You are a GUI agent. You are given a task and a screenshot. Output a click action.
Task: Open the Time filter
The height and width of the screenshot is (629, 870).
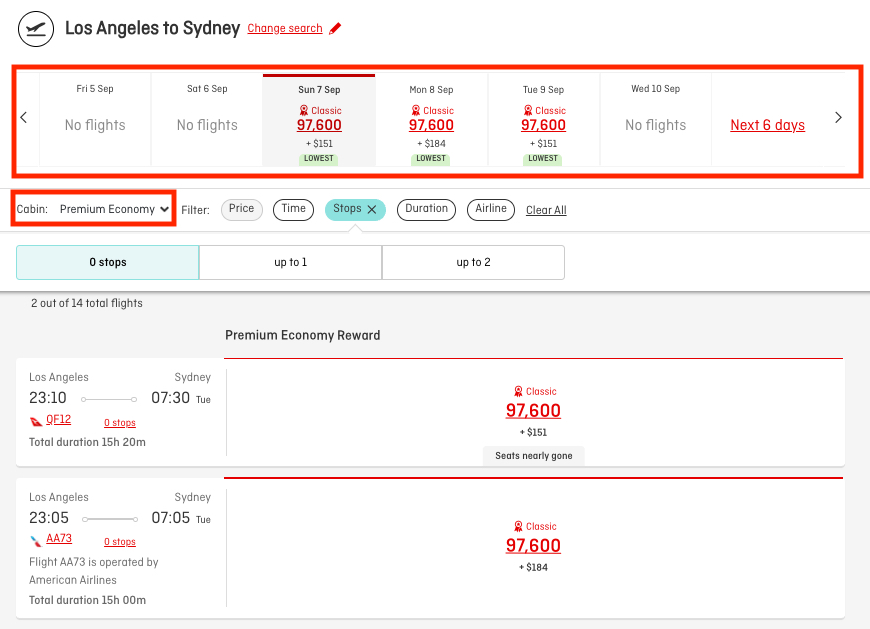pos(294,209)
